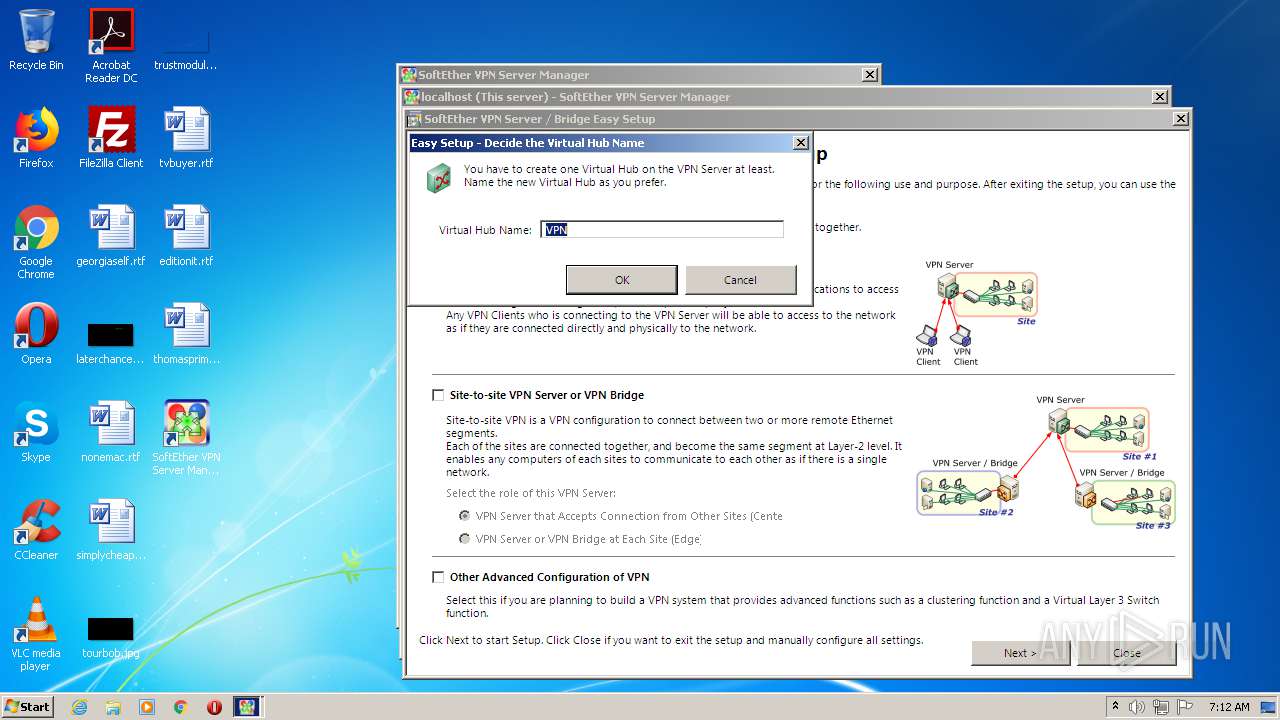1280x720 pixels.
Task: Close the localhost (This server) window
Action: point(1159,97)
